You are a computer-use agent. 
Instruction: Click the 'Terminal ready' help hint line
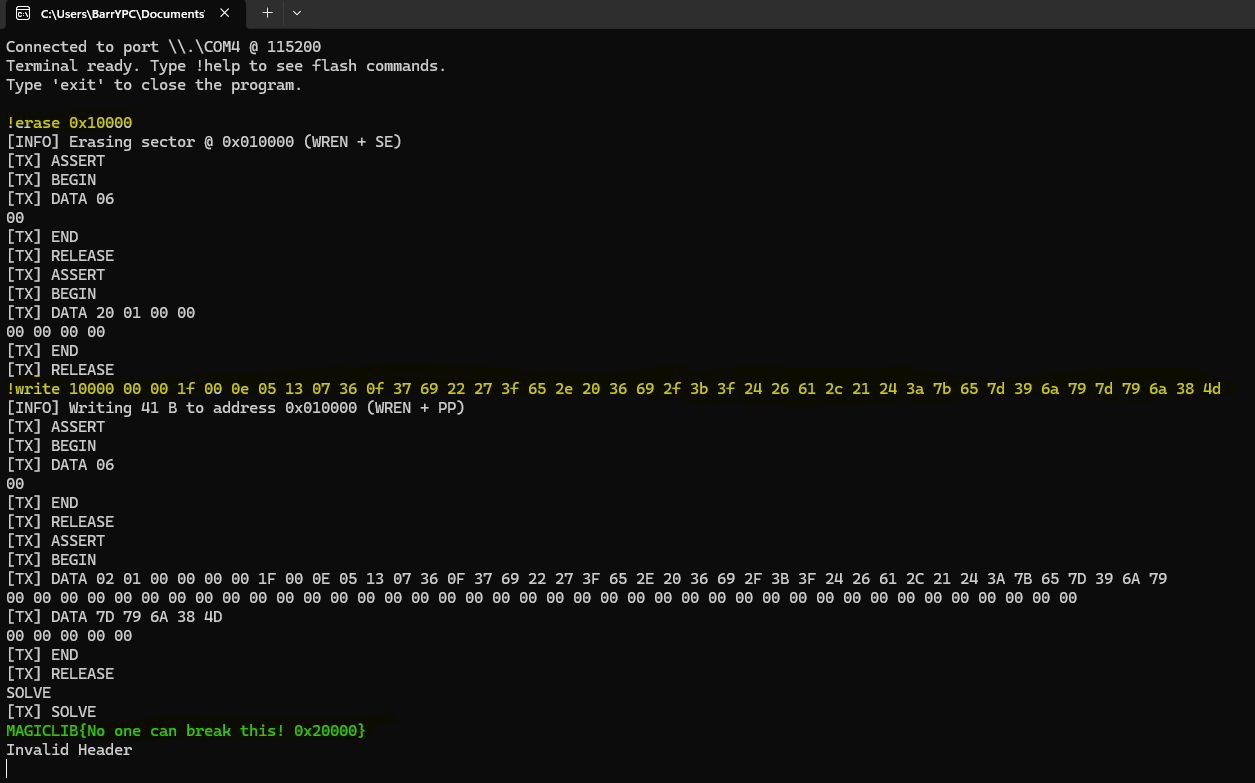coord(225,66)
